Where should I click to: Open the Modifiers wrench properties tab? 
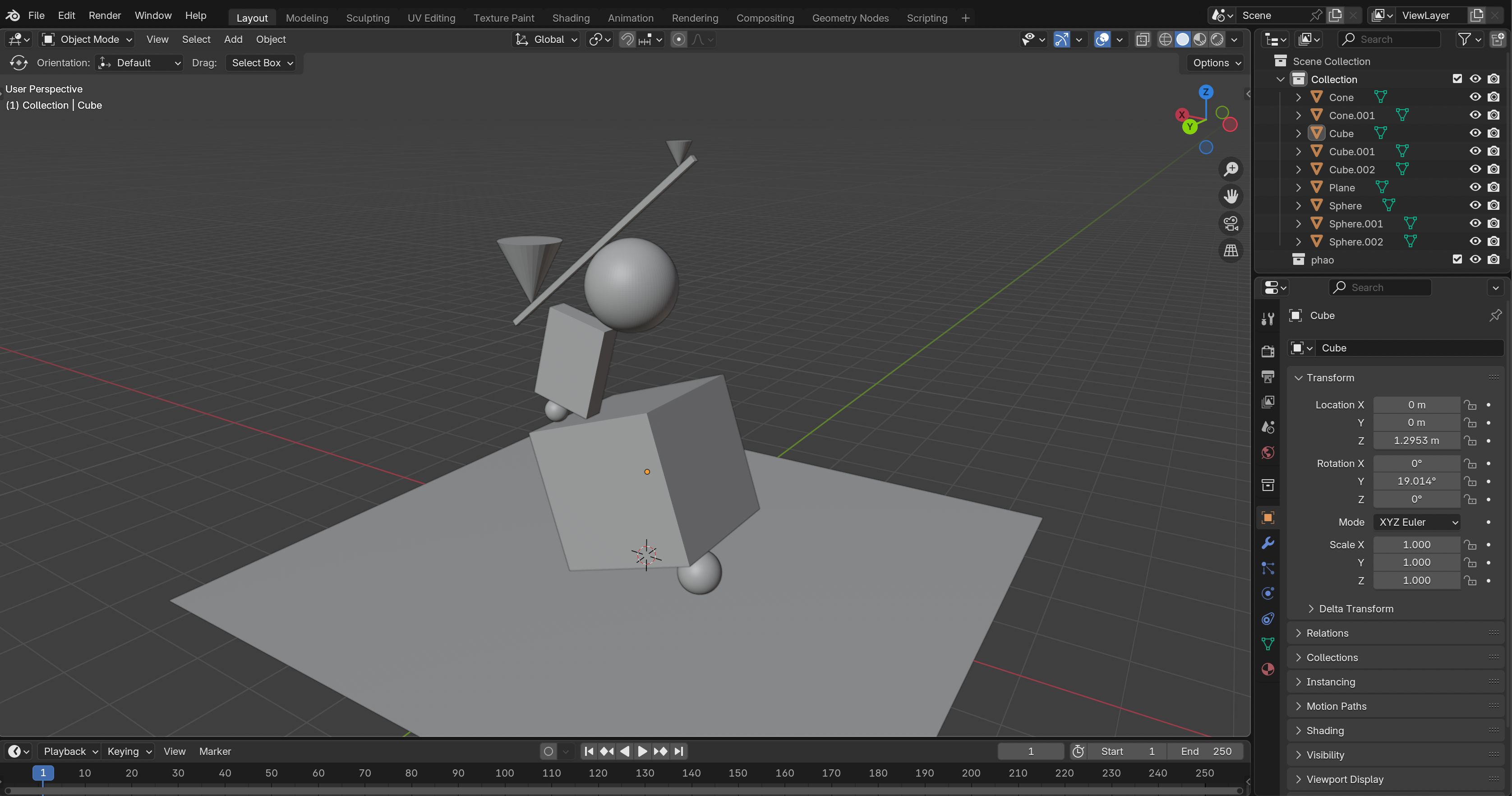pos(1268,542)
